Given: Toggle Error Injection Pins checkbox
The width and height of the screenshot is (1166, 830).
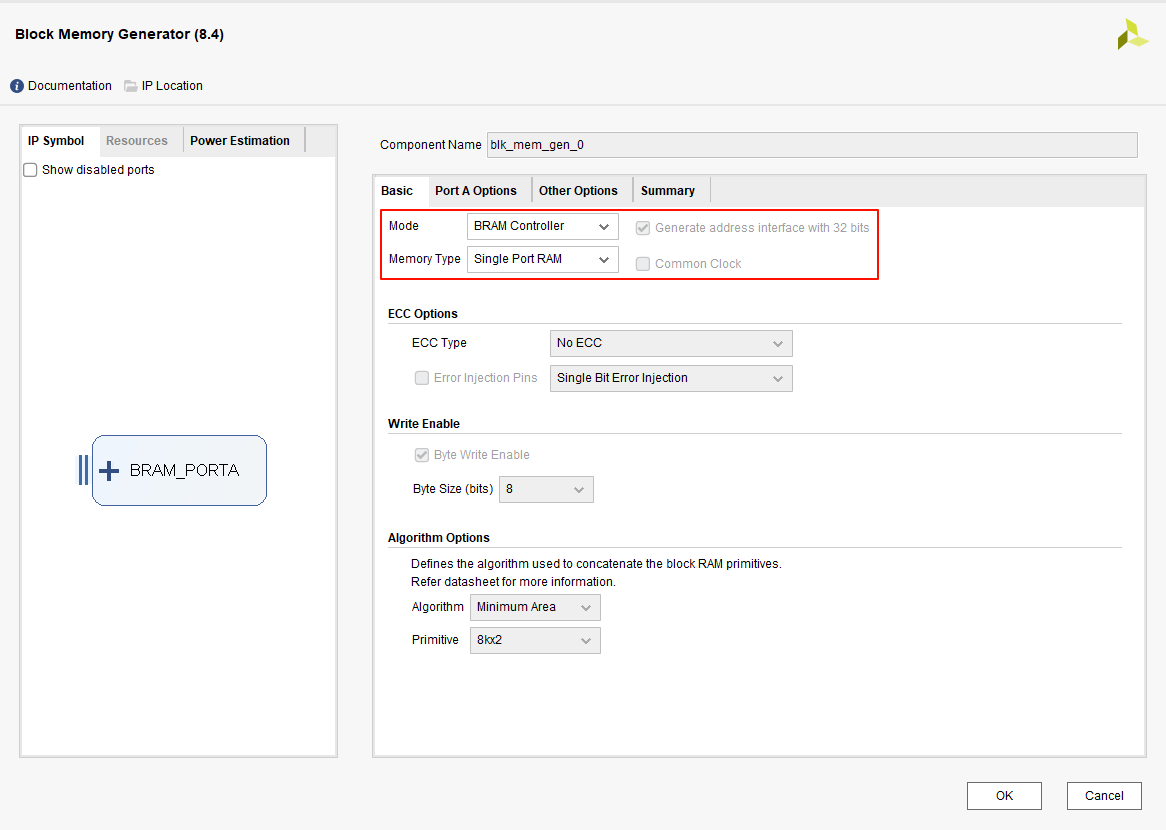Looking at the screenshot, I should pos(422,378).
